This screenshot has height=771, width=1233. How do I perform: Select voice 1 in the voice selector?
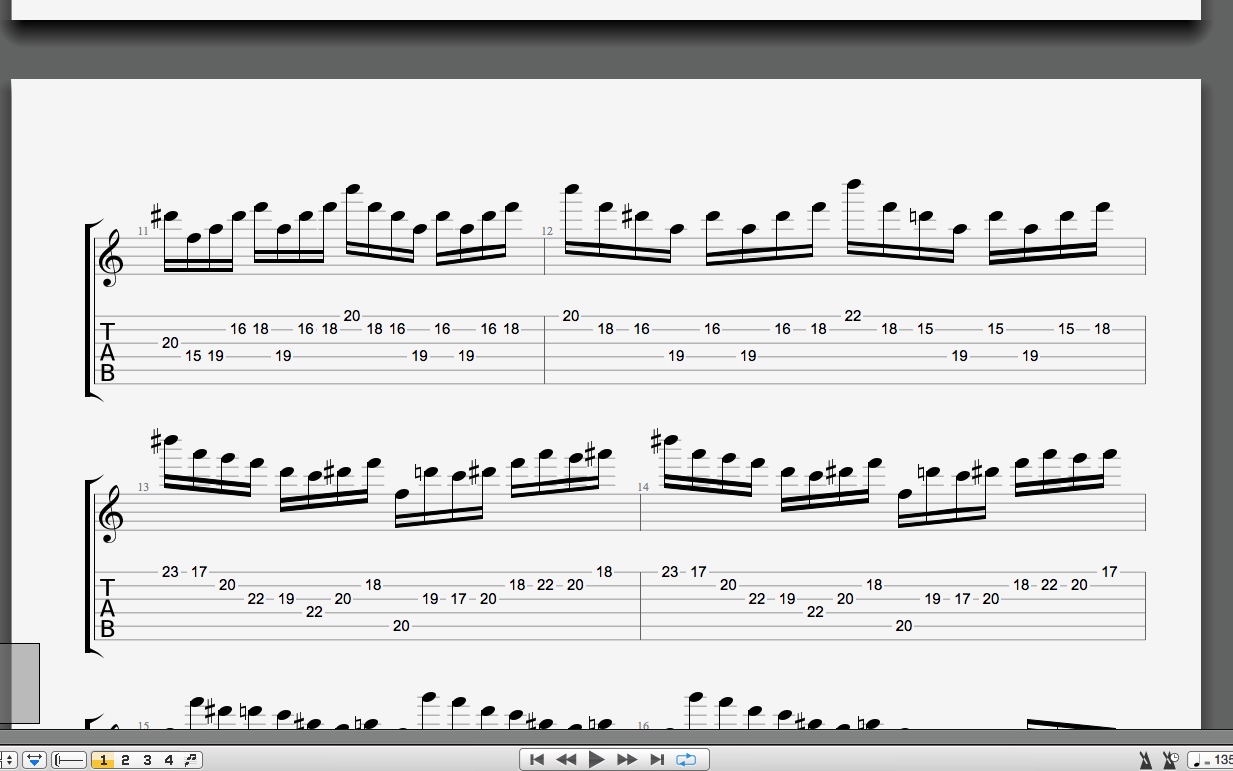pos(103,760)
